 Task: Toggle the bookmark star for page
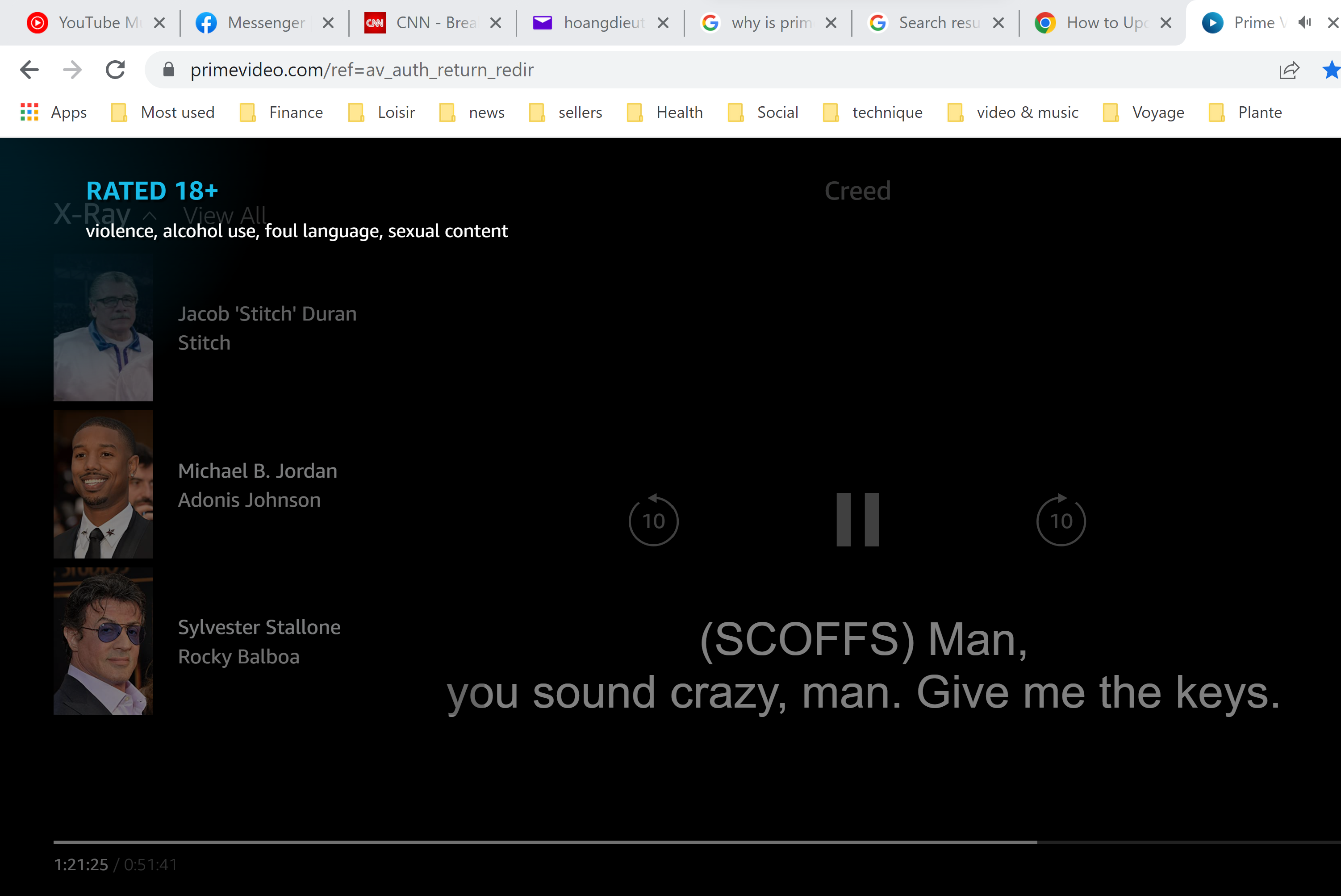[1331, 70]
